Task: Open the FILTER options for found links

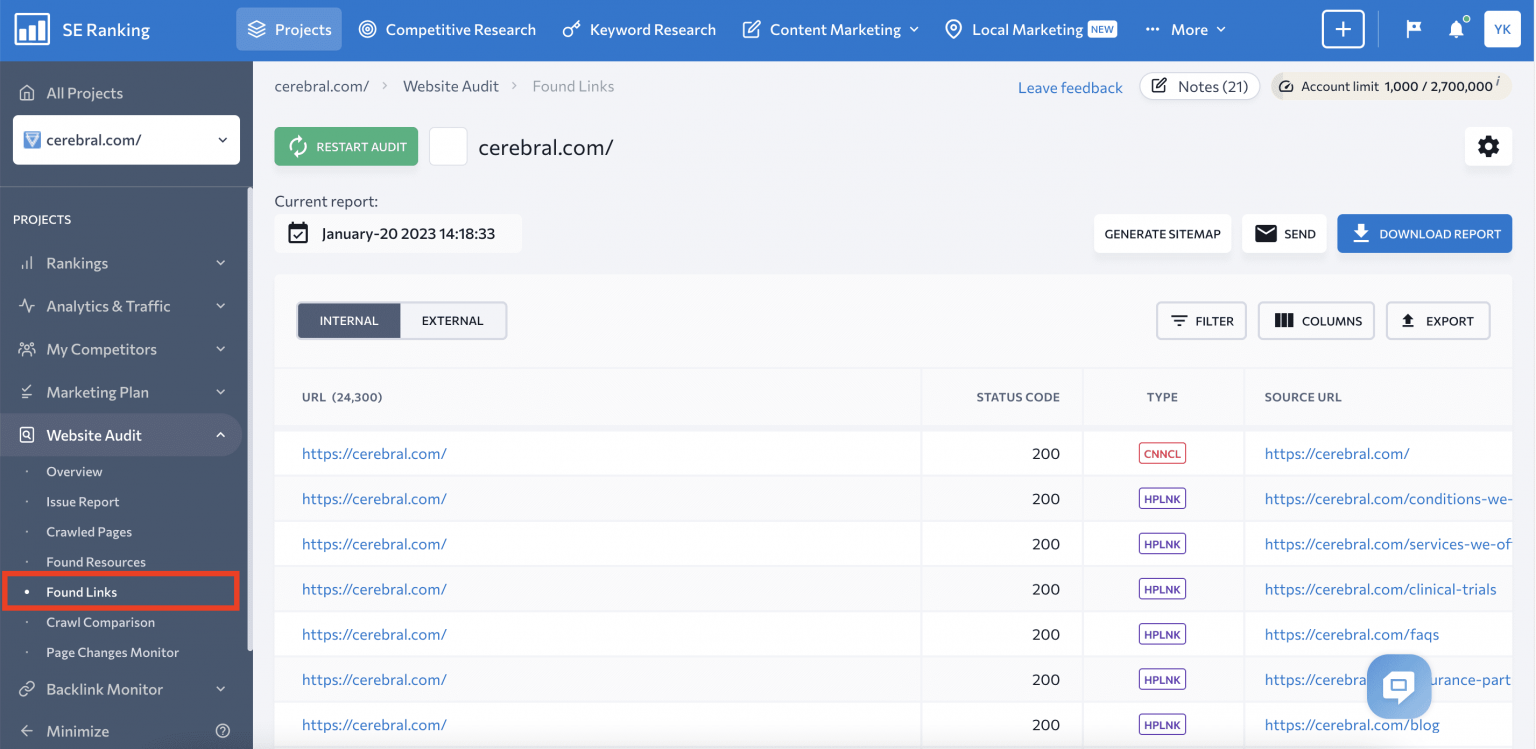Action: [x=1201, y=320]
